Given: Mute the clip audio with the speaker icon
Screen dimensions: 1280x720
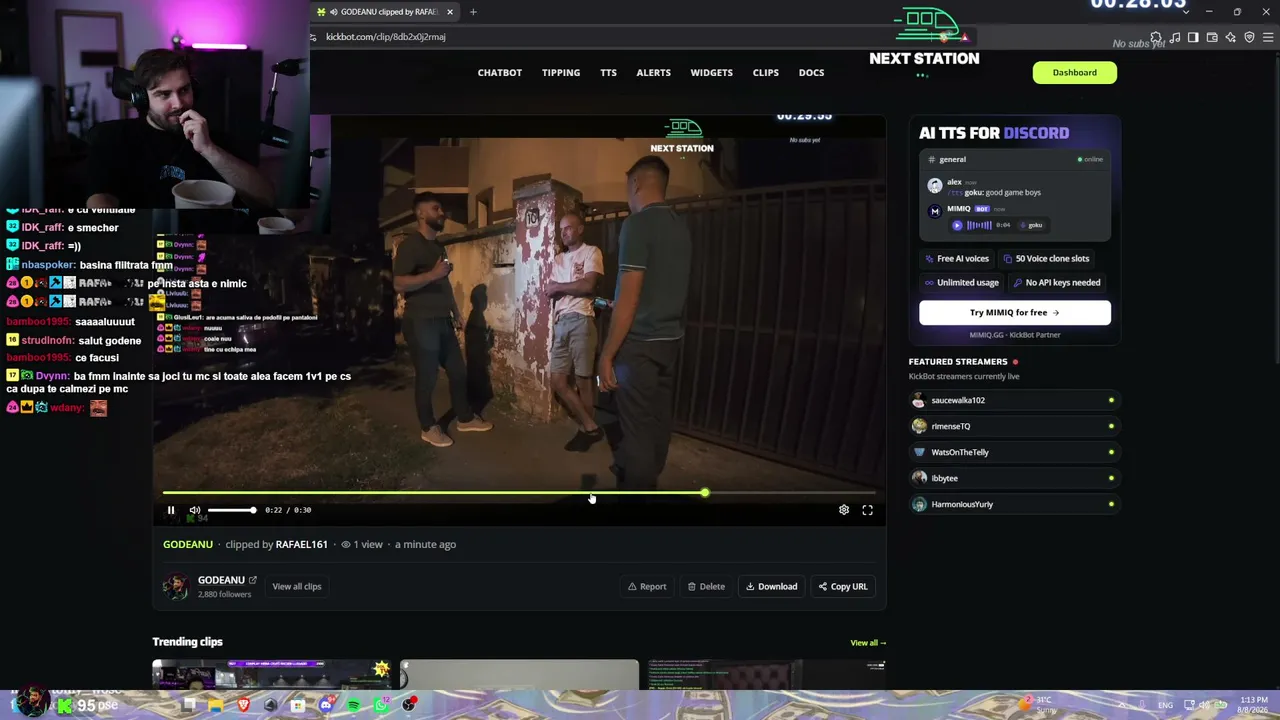Looking at the screenshot, I should click(195, 510).
